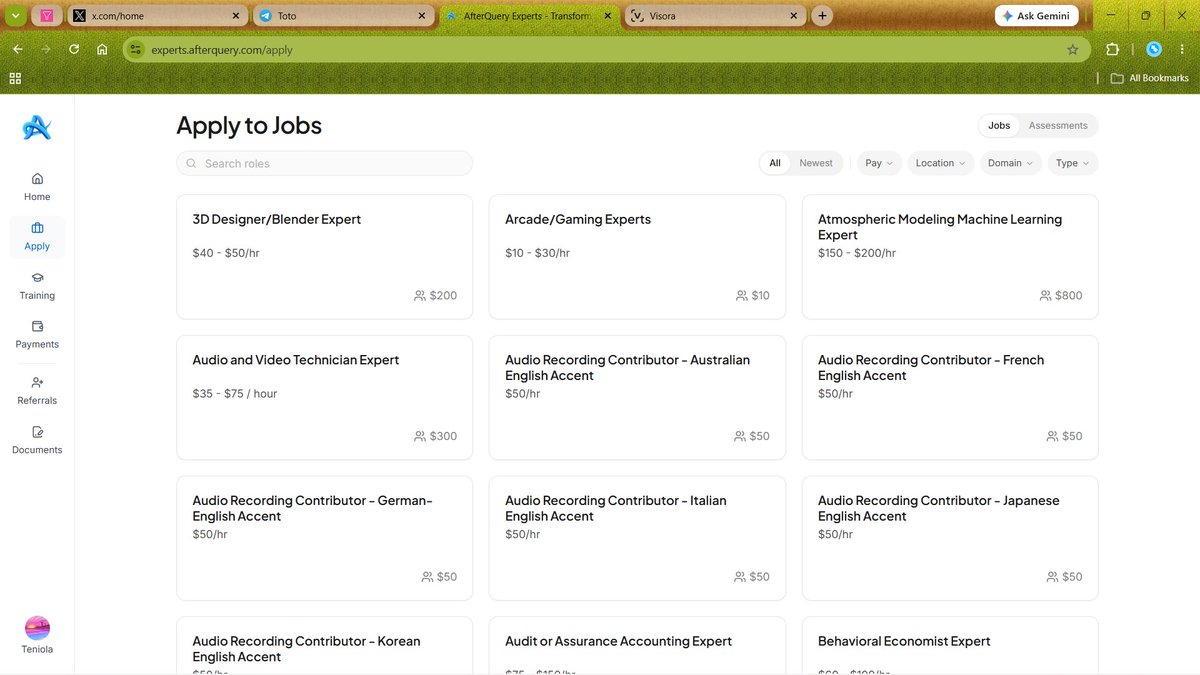Open Behavioral Economist Expert card
Screen dimensions: 1200x675
[x=950, y=646]
